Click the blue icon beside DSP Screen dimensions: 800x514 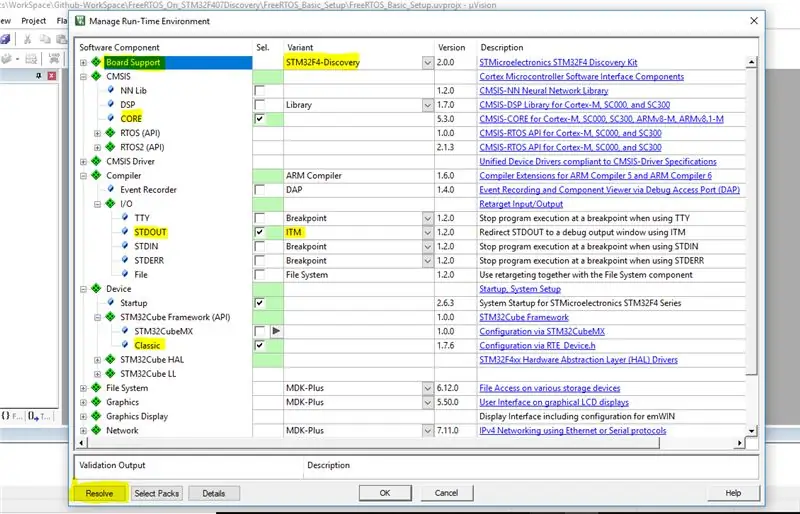(111, 104)
